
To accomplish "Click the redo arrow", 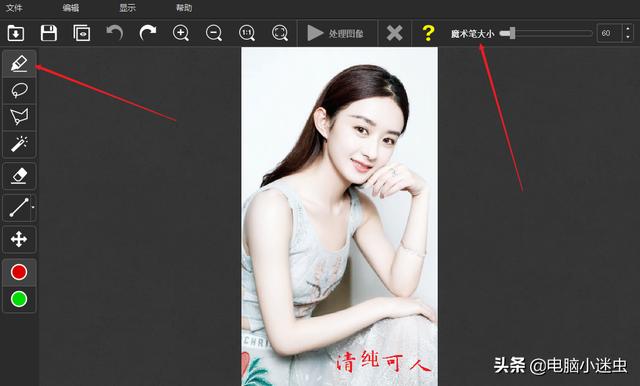I will tap(148, 33).
